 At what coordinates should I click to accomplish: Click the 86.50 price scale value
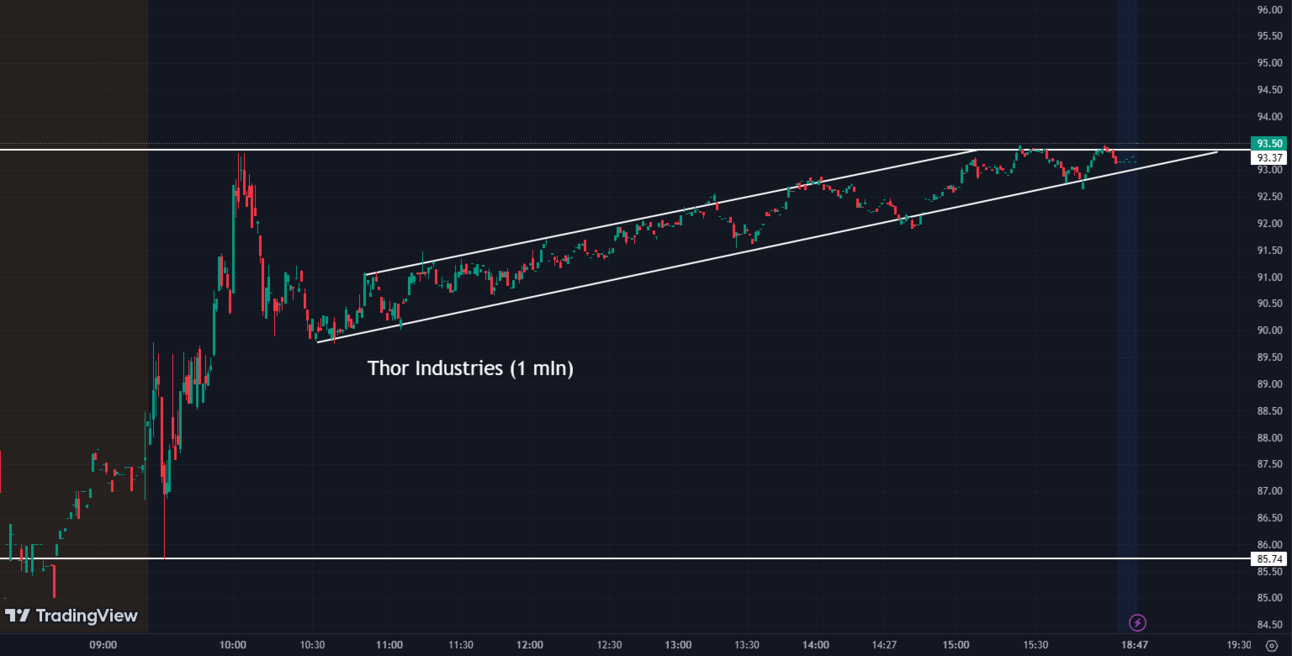tap(1269, 518)
